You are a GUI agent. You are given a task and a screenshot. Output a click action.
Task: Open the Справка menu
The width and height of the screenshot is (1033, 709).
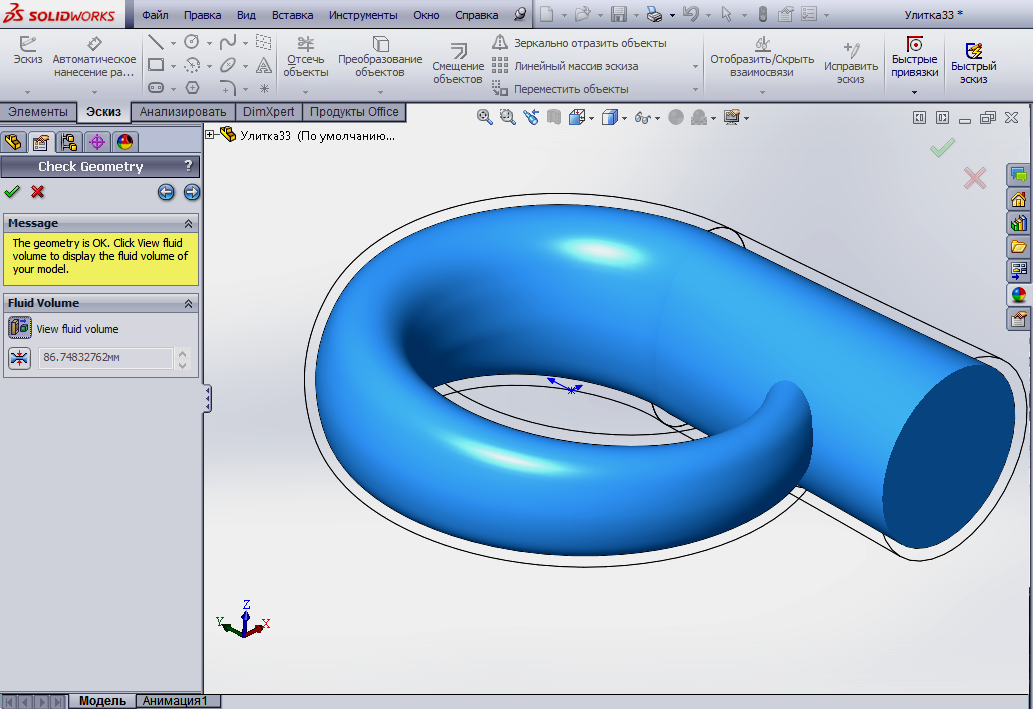pyautogui.click(x=476, y=14)
